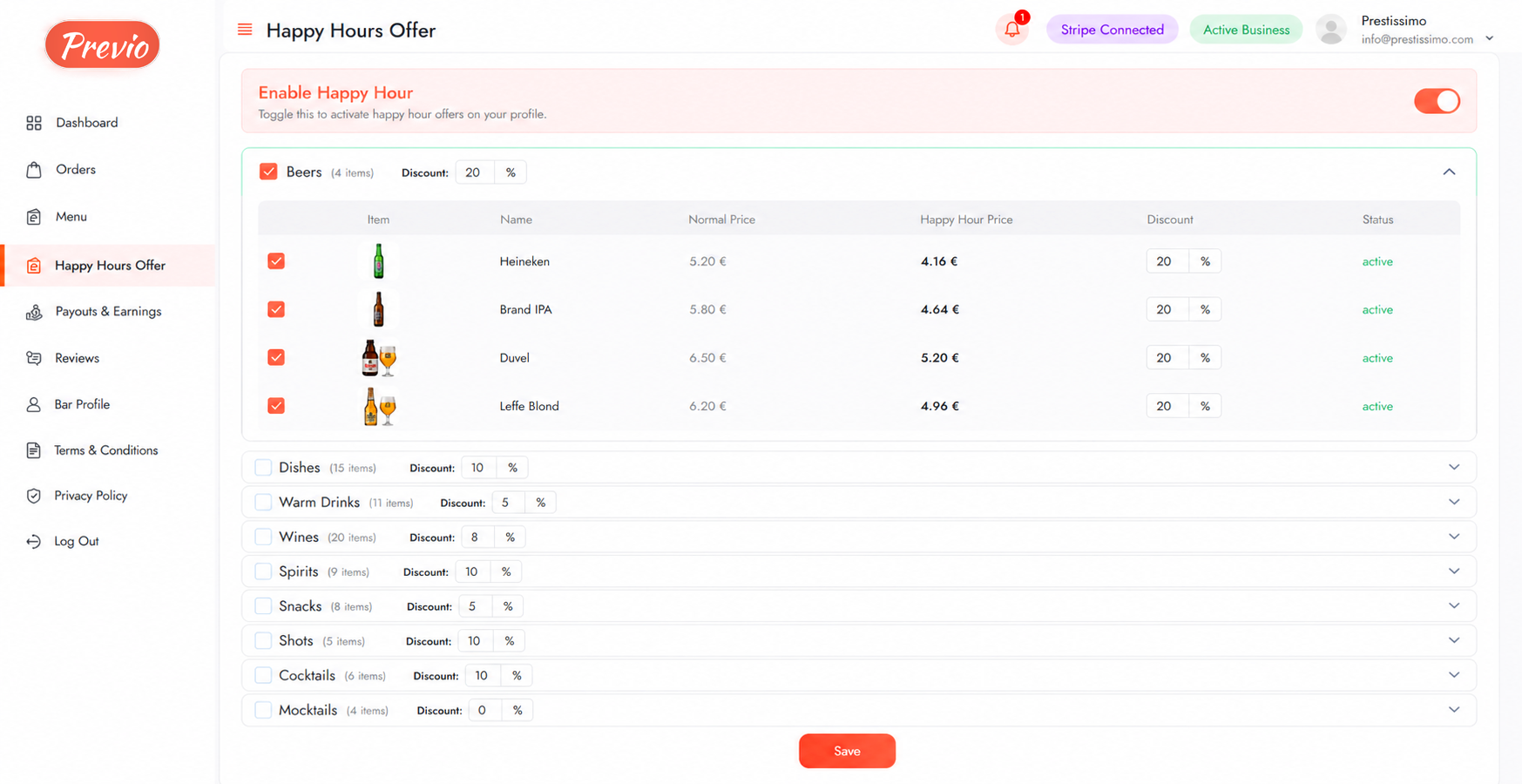This screenshot has width=1522, height=784.
Task: Collapse the Beers section chevron
Action: pos(1449,172)
